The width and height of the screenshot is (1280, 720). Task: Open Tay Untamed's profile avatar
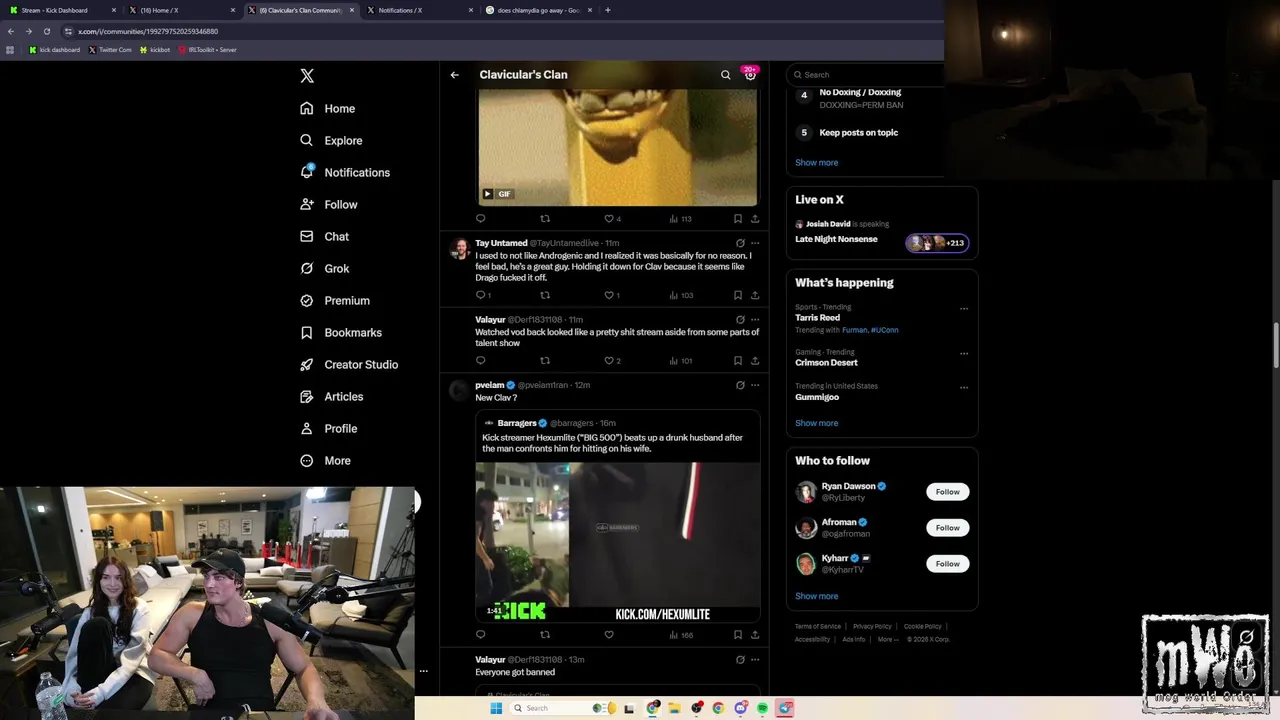pos(460,249)
